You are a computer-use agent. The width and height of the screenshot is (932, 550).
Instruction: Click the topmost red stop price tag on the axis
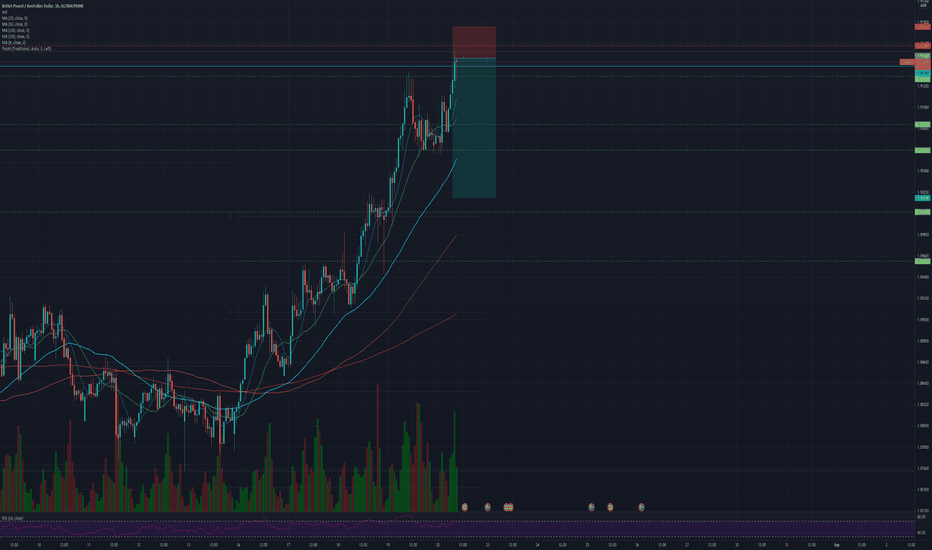(922, 27)
